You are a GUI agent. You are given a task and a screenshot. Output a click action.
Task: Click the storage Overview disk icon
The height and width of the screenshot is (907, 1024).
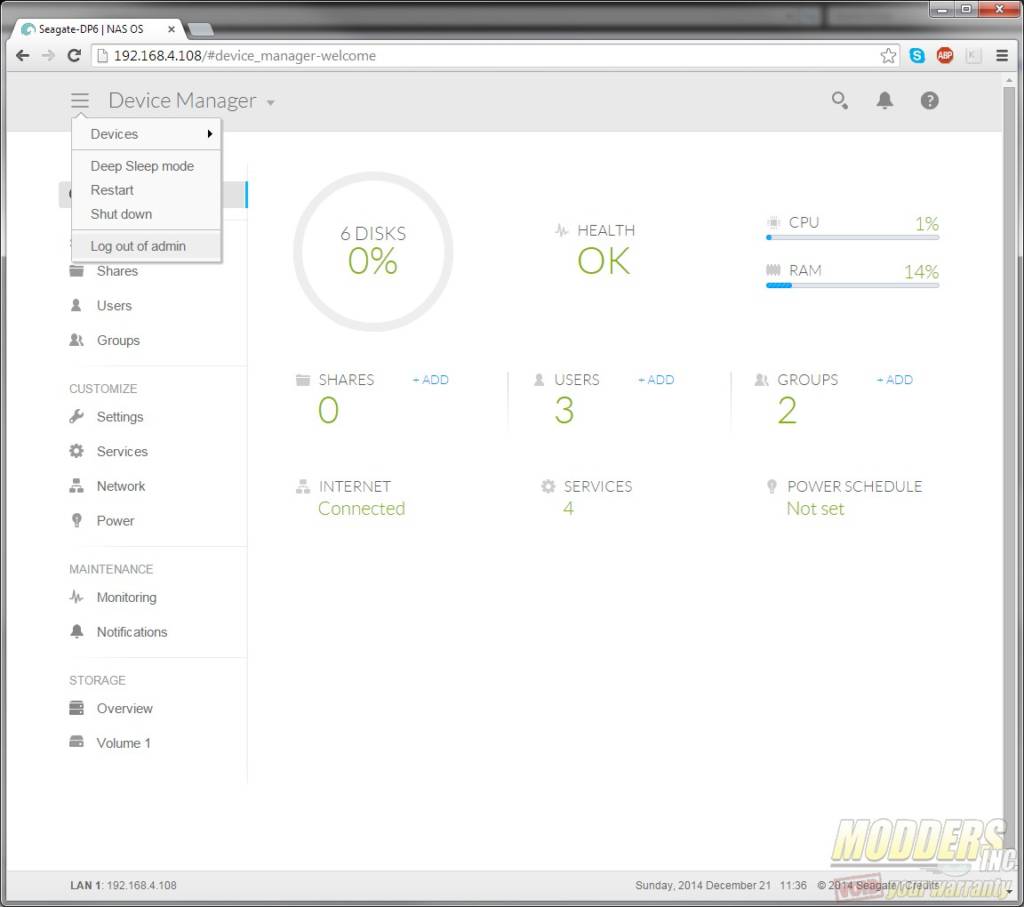coord(76,708)
